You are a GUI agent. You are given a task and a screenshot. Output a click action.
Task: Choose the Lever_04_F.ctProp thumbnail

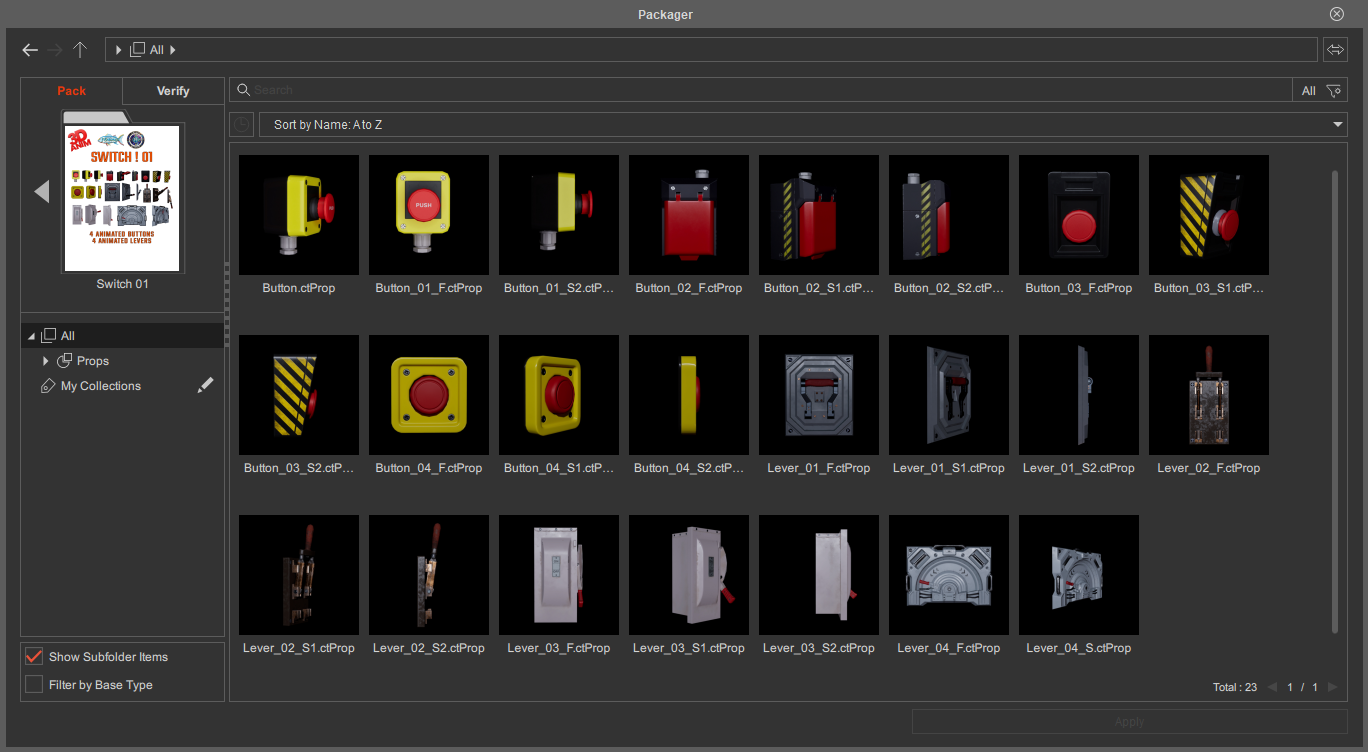(x=949, y=575)
